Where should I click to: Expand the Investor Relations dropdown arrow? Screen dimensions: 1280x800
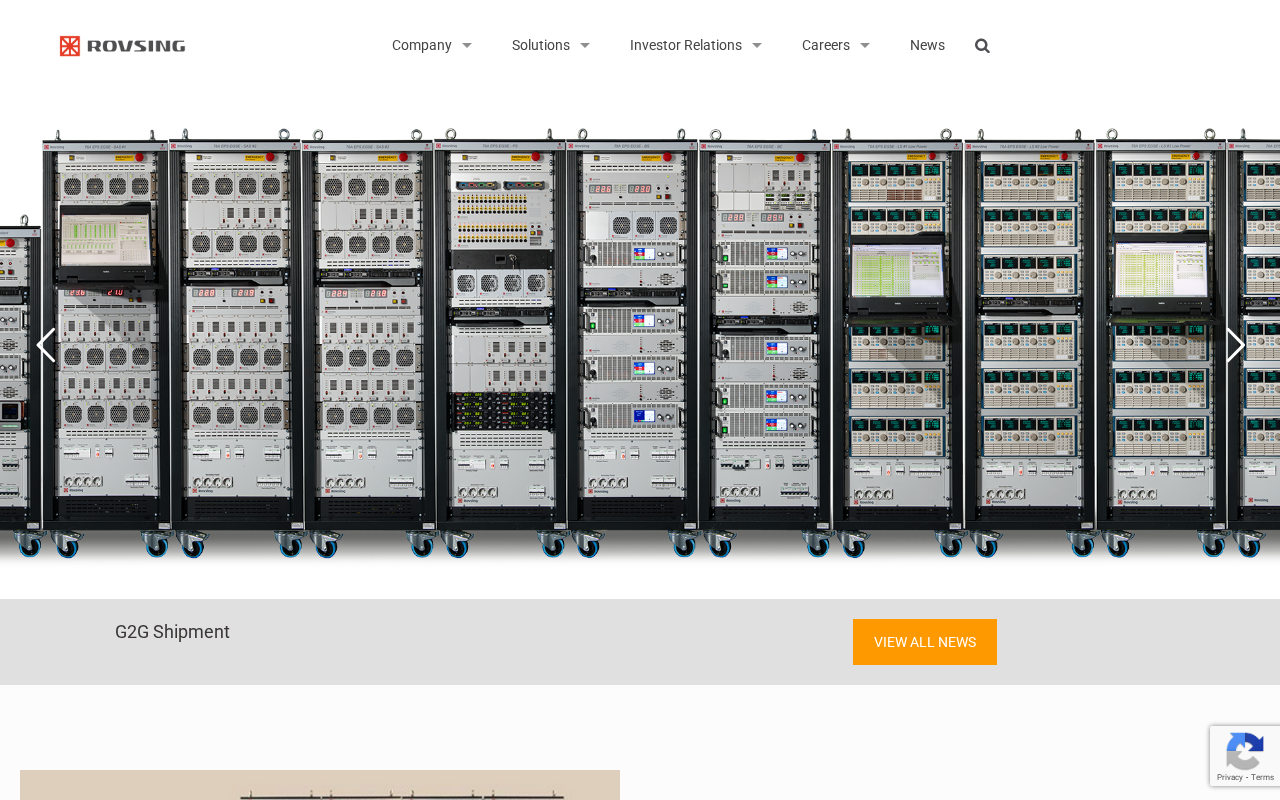pyautogui.click(x=757, y=46)
